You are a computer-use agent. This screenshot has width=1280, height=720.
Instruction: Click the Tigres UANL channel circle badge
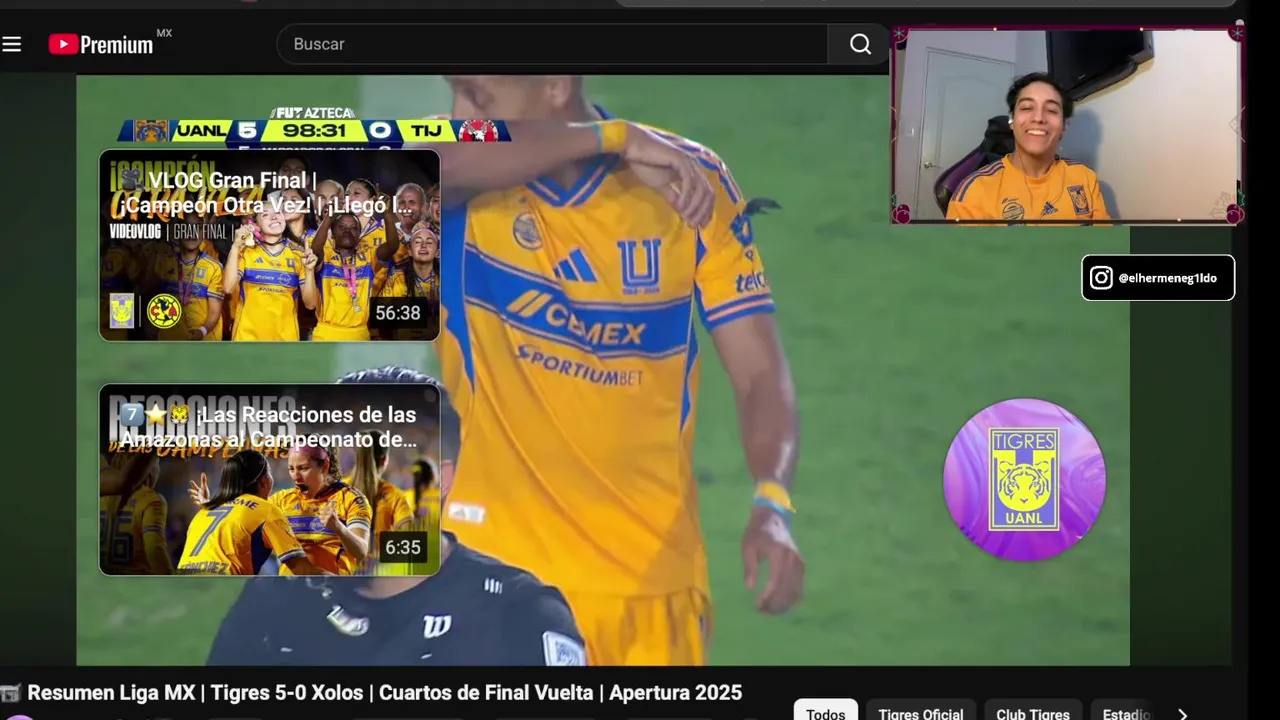click(1024, 479)
